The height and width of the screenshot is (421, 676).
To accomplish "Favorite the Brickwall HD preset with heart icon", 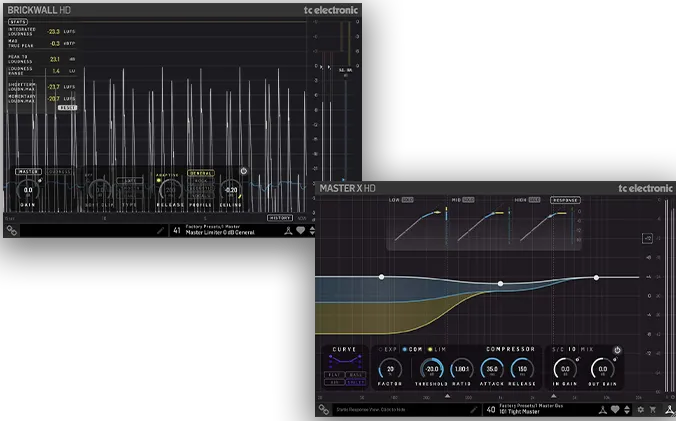I will (300, 231).
